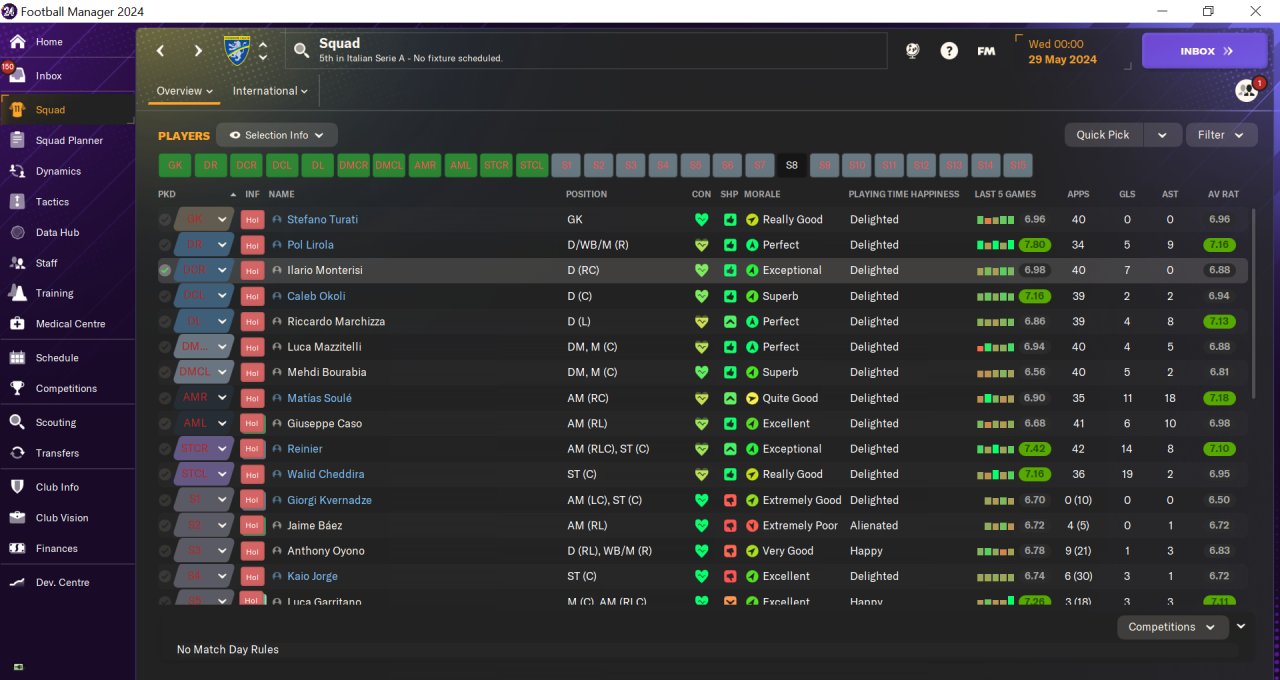
Task: Open the Overview tab menu
Action: coord(185,91)
